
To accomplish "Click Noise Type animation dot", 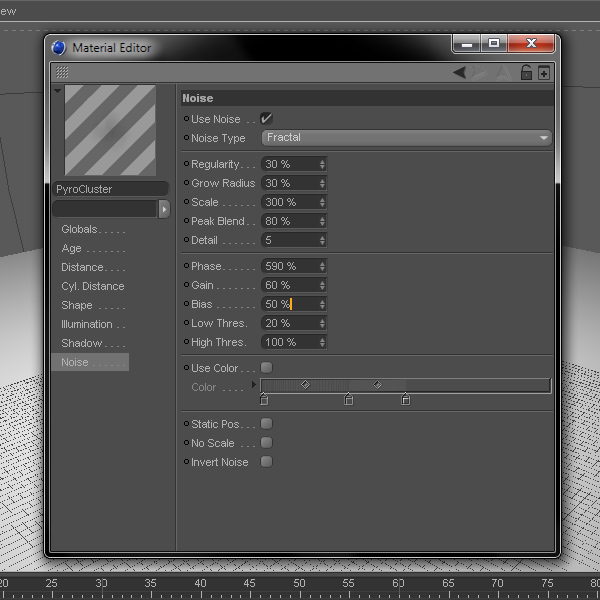I will click(186, 137).
